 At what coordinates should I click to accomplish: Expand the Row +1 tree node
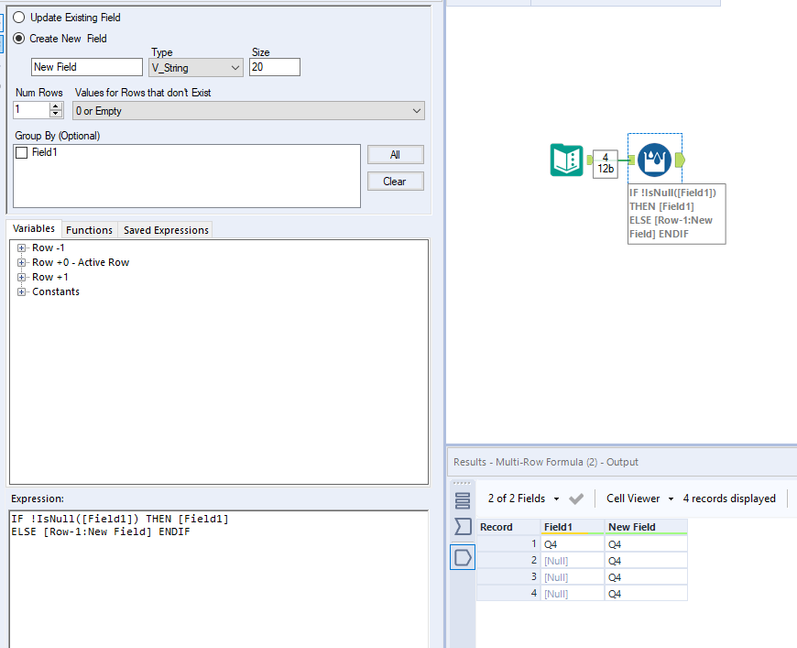[21, 277]
